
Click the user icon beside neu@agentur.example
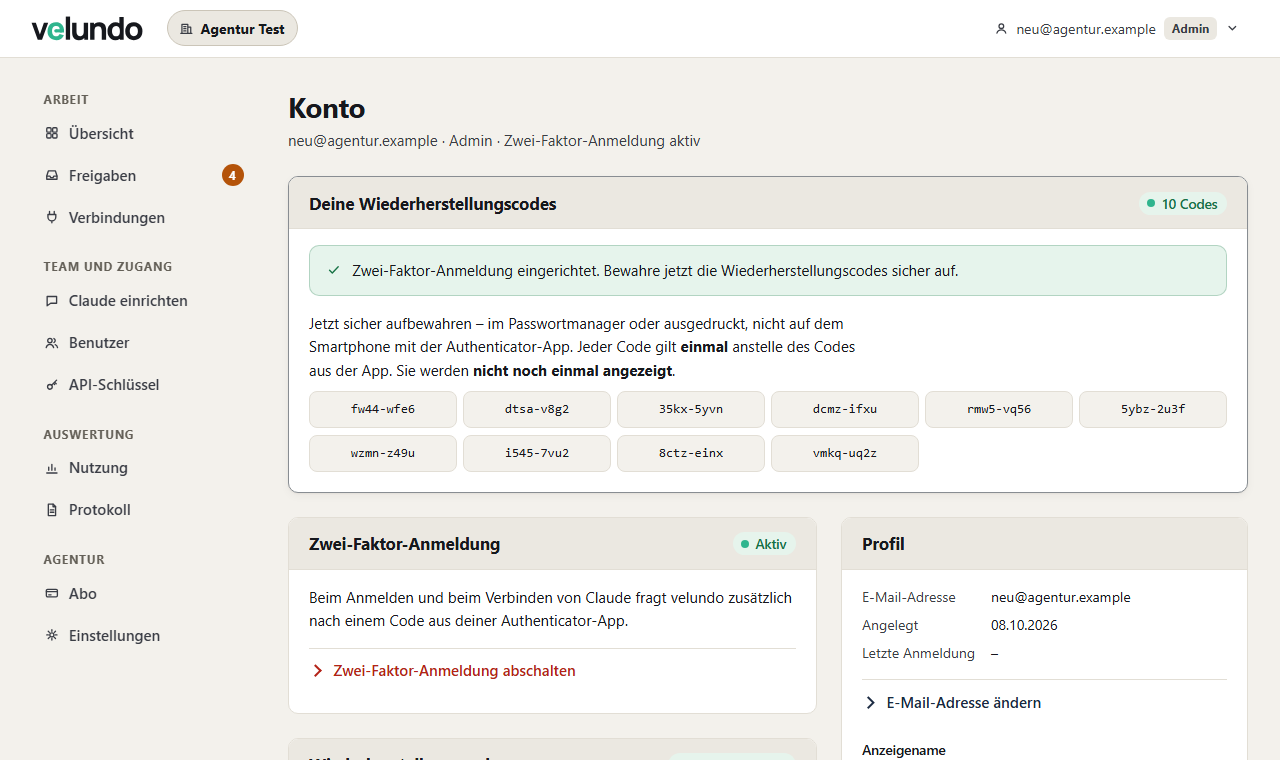tap(1001, 29)
